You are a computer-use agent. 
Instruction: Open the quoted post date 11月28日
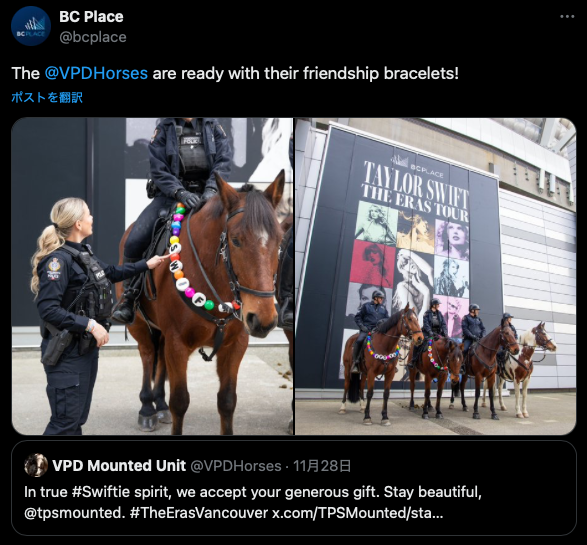(322, 466)
